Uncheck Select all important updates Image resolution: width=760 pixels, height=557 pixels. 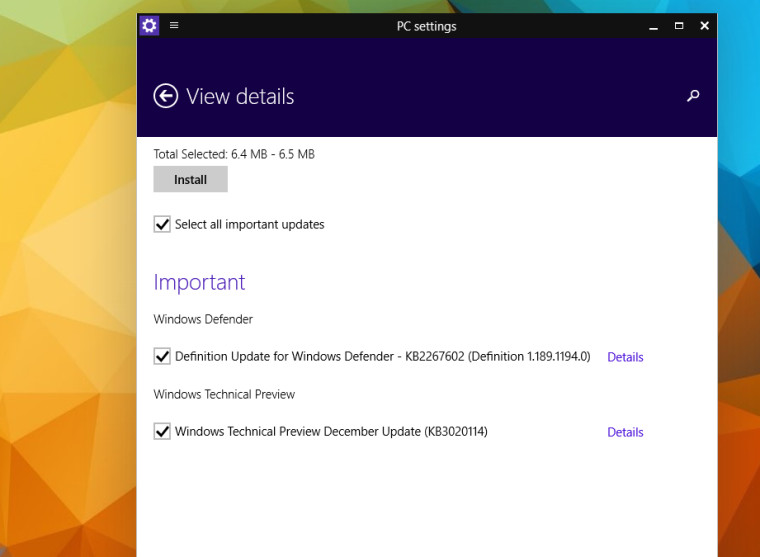pos(162,224)
